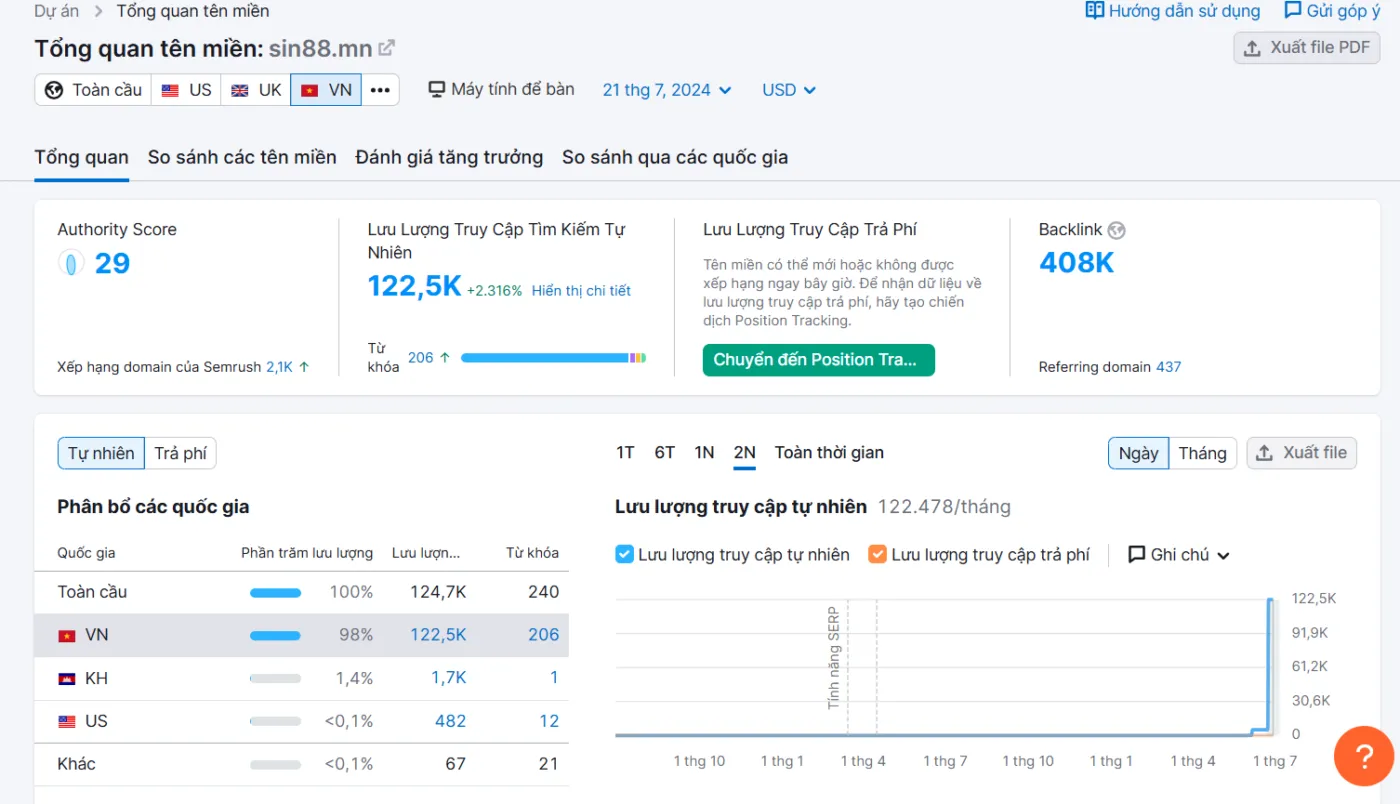Click the upload icon in Xuất file PDF

pos(1252,48)
